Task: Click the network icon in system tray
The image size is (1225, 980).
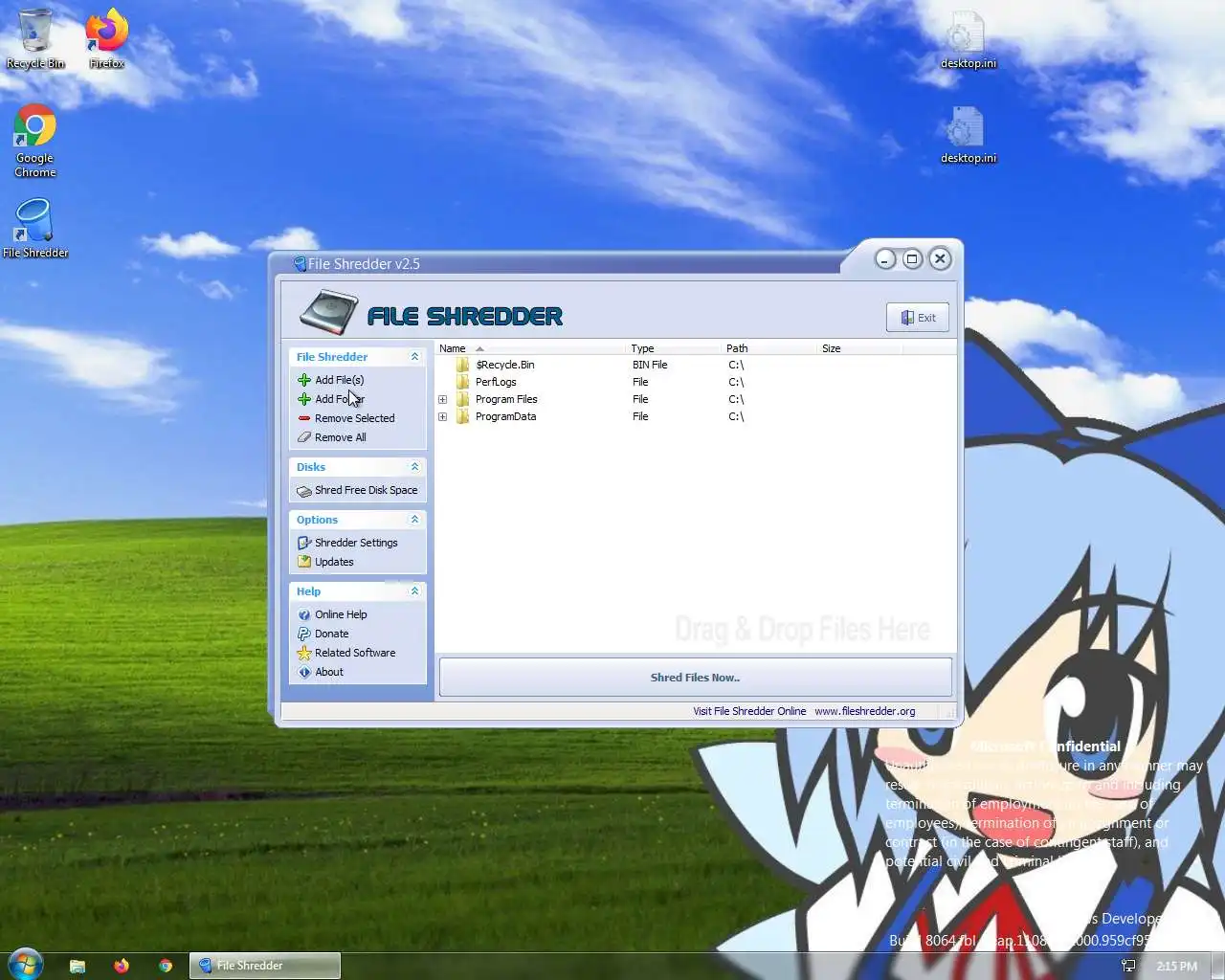Action: coord(1128,966)
